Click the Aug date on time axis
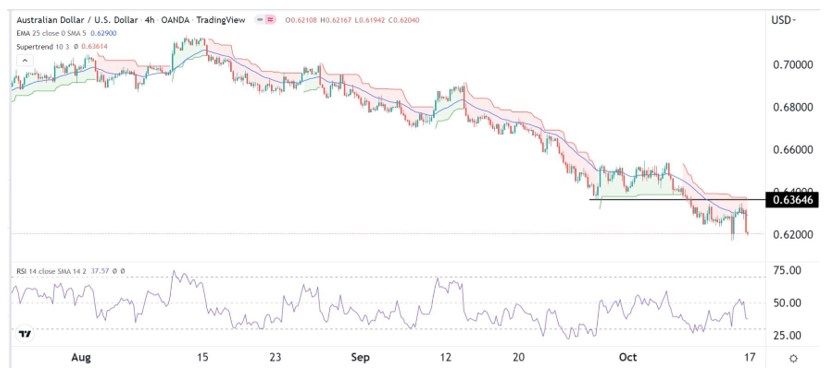This screenshot has height=376, width=832. 81,358
